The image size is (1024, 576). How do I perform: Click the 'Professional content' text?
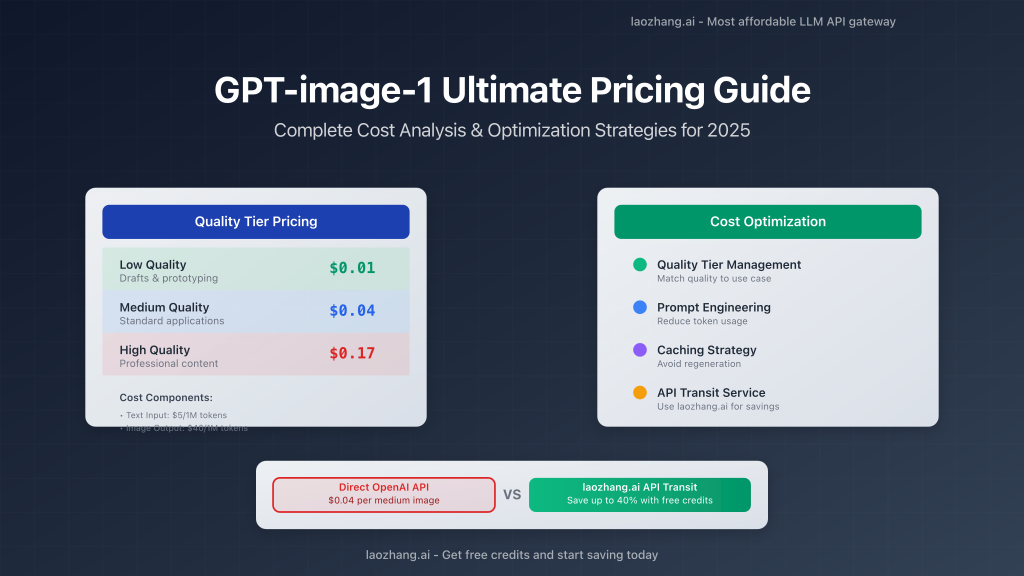168,363
